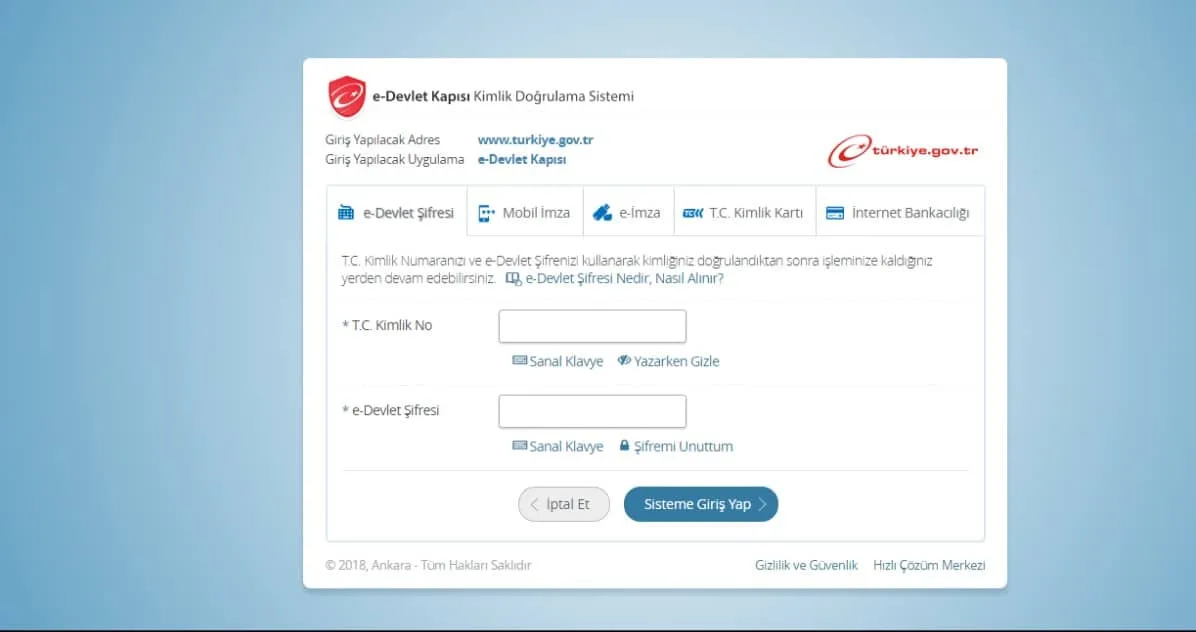Open the e-İmza login tab
1196x632 pixels.
(629, 213)
